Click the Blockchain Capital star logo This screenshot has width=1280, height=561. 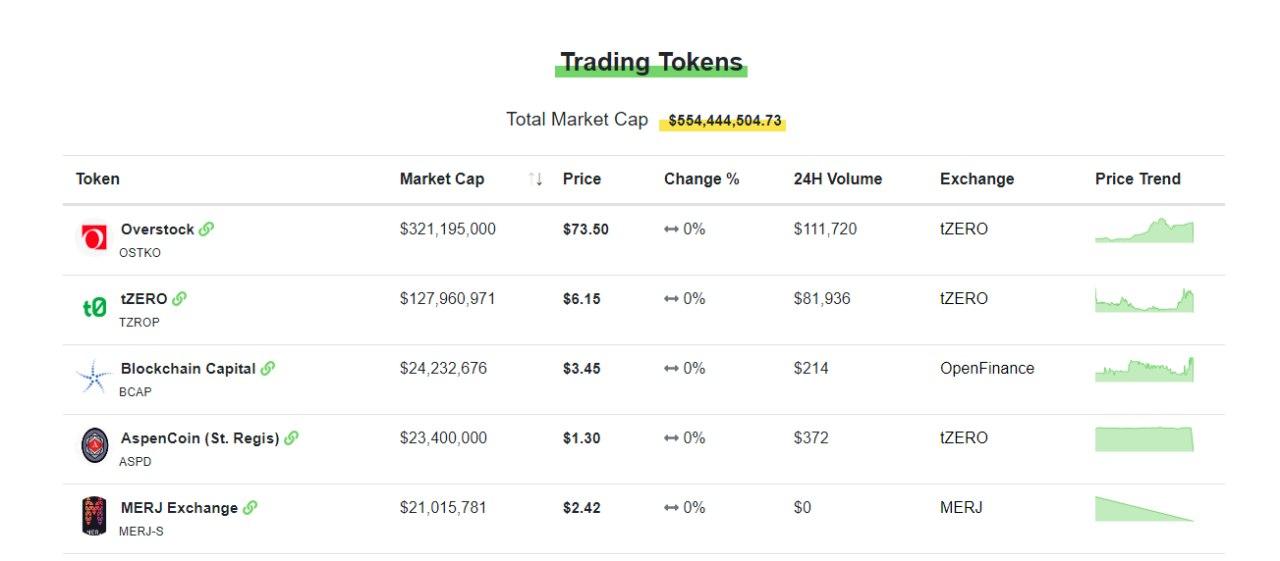(94, 377)
